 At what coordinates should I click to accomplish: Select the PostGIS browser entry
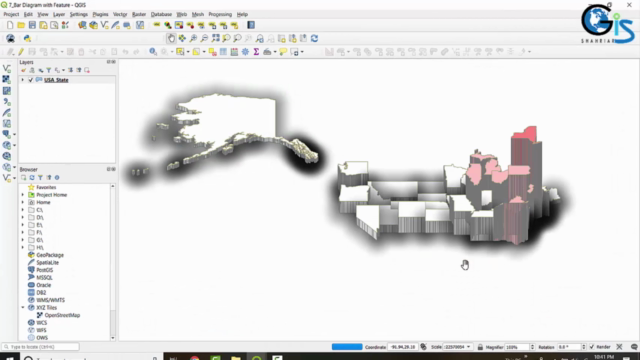tap(44, 270)
